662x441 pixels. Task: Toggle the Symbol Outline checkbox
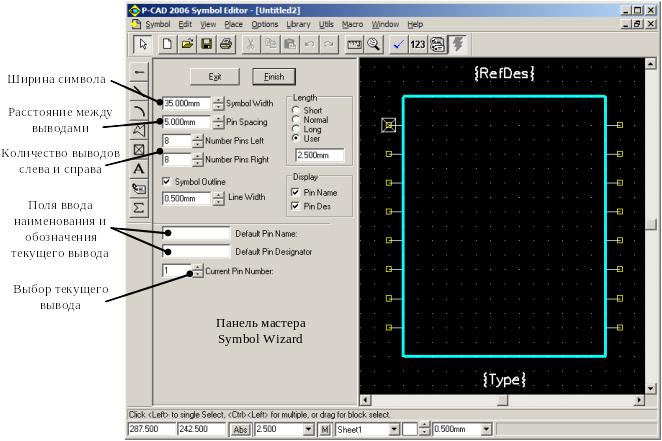click(166, 181)
